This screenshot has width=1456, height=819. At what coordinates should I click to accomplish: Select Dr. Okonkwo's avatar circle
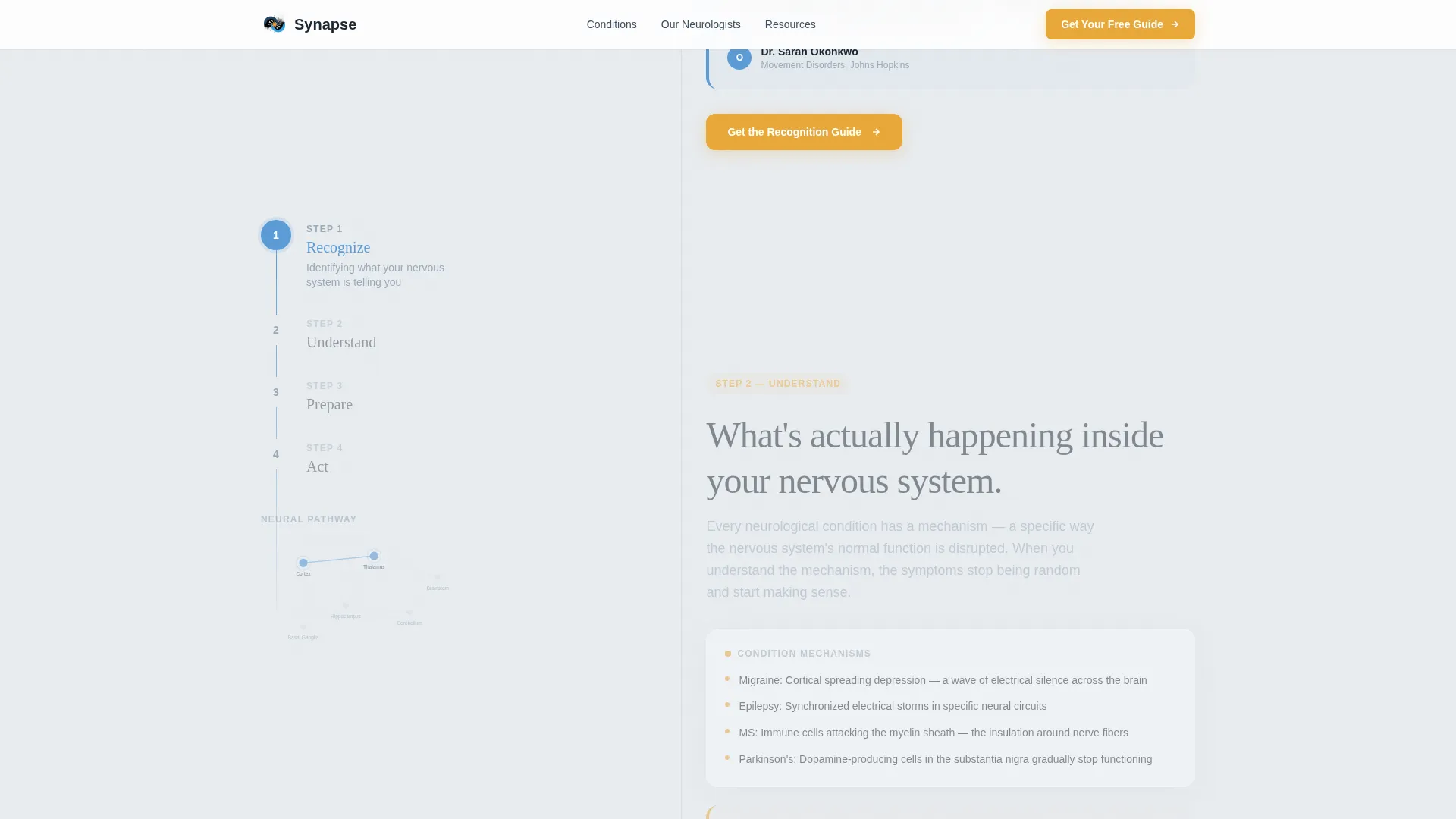click(739, 58)
